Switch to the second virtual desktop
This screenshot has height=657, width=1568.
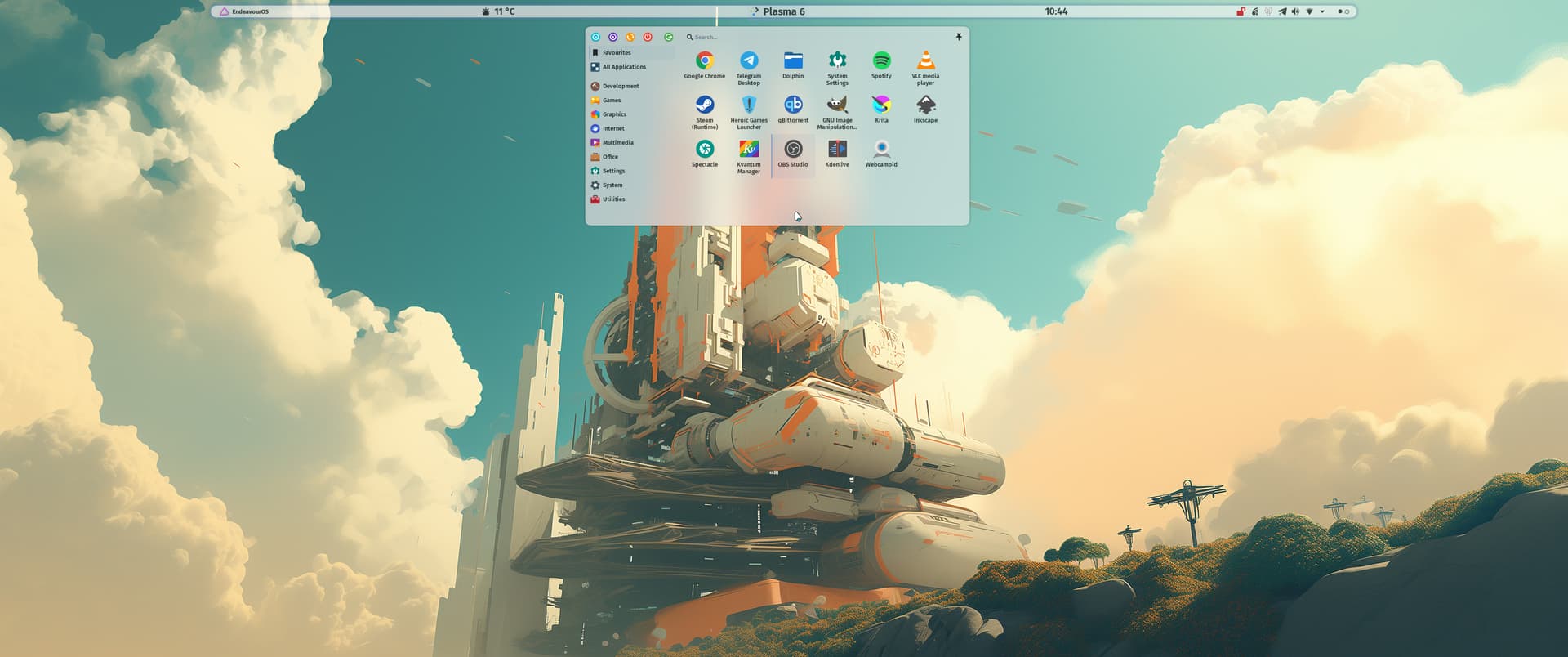[1347, 11]
